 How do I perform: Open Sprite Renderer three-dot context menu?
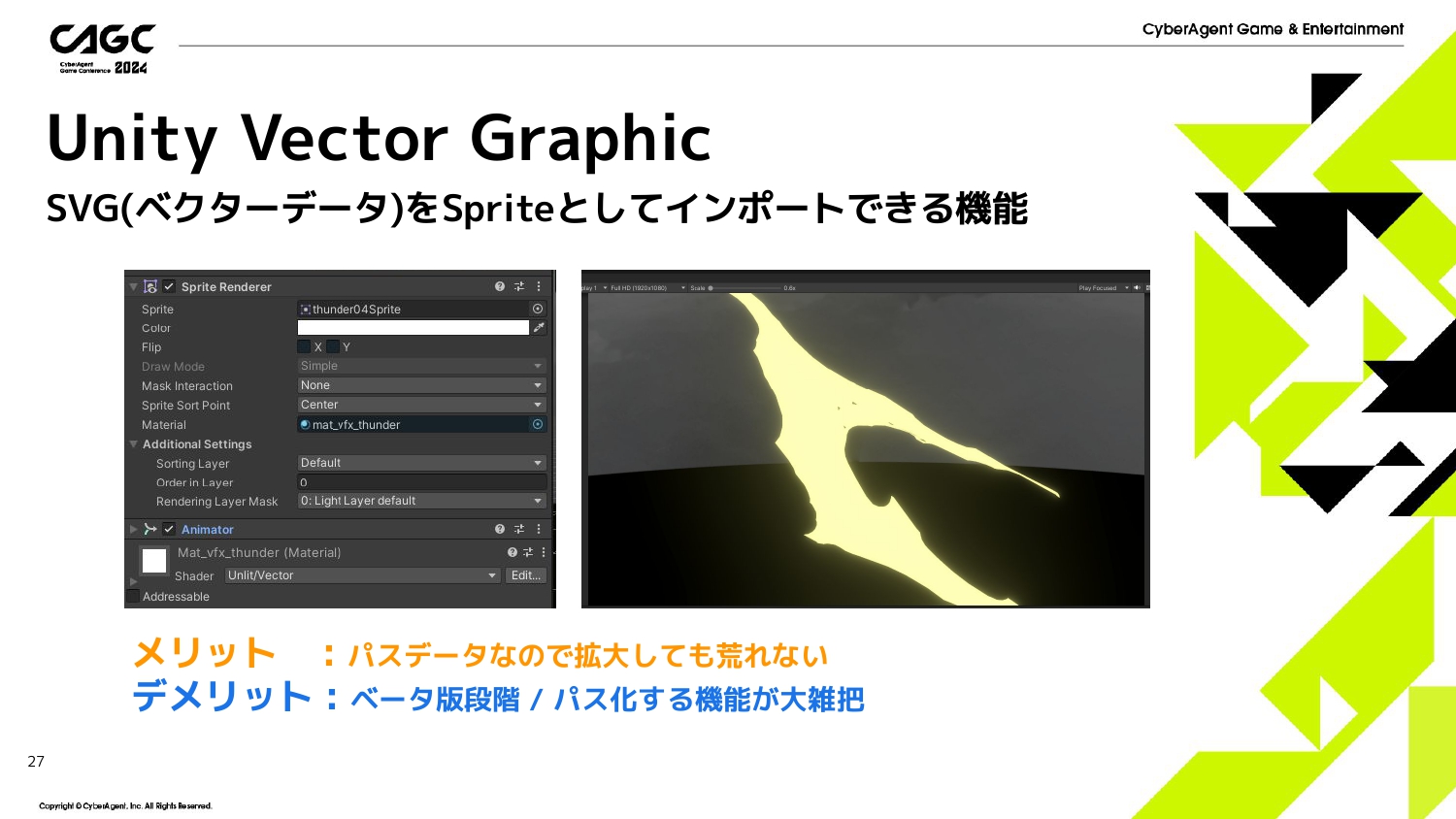coord(539,286)
